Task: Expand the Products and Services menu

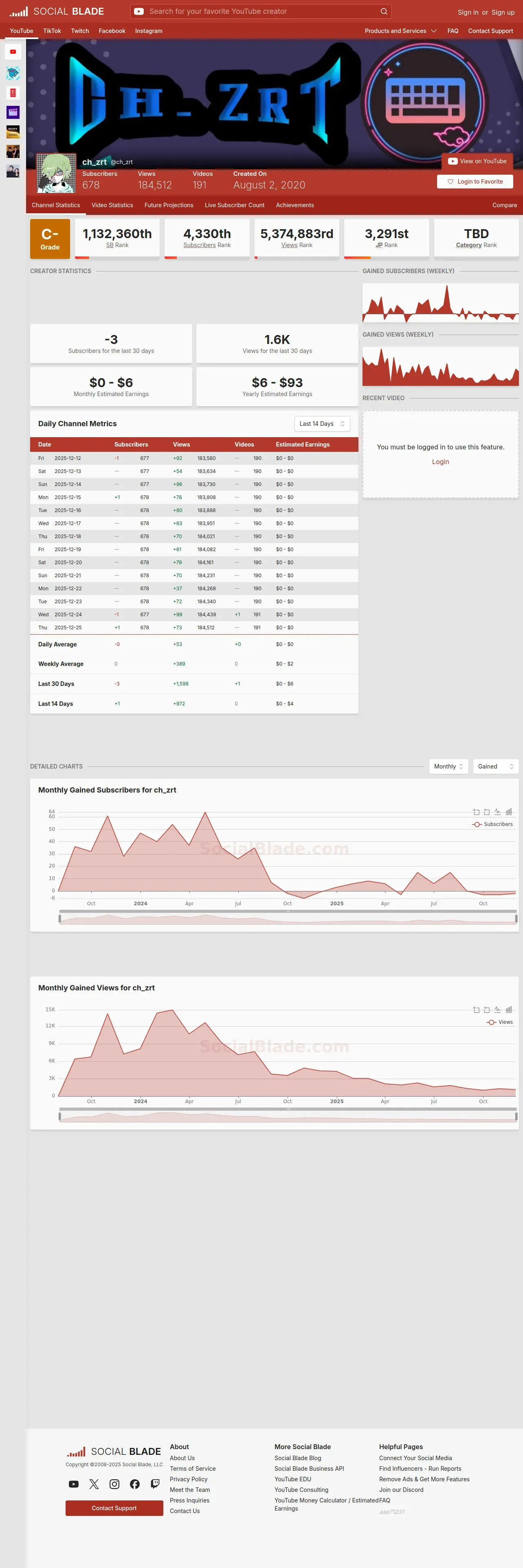Action: pyautogui.click(x=401, y=31)
